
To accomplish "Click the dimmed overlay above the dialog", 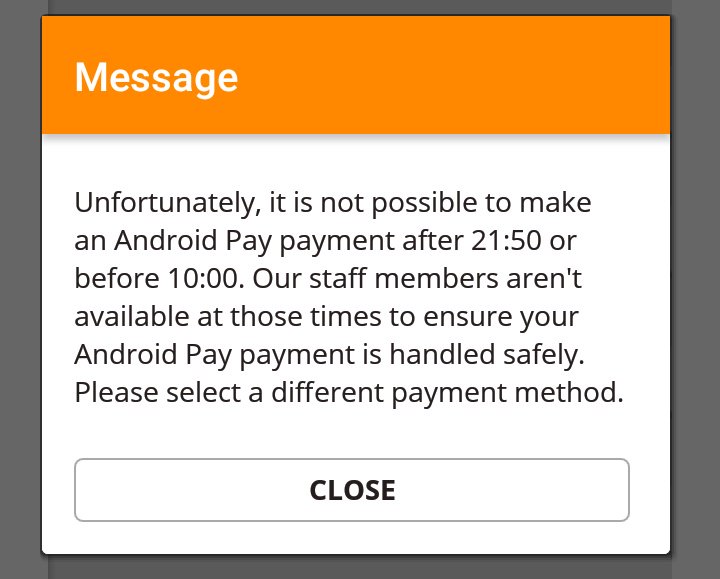I will click(x=356, y=7).
